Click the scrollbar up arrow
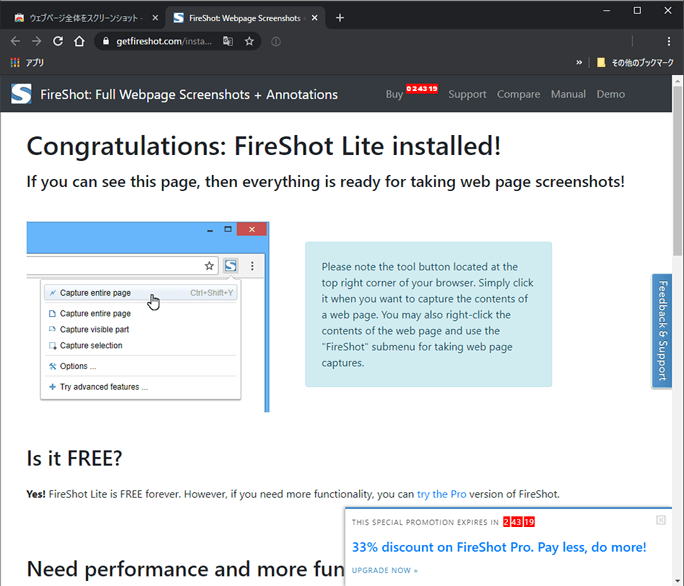 [x=677, y=81]
